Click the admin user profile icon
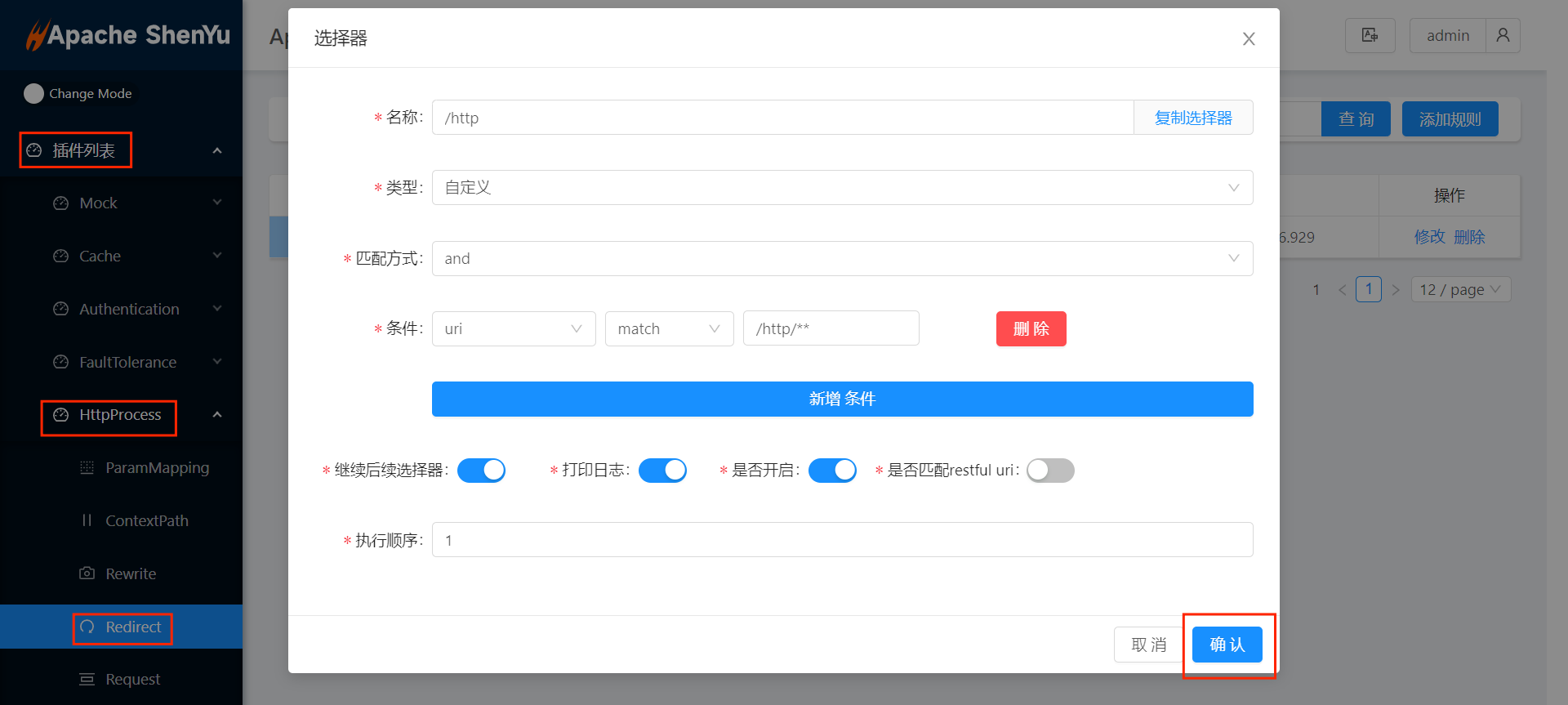The image size is (1568, 705). click(1503, 35)
